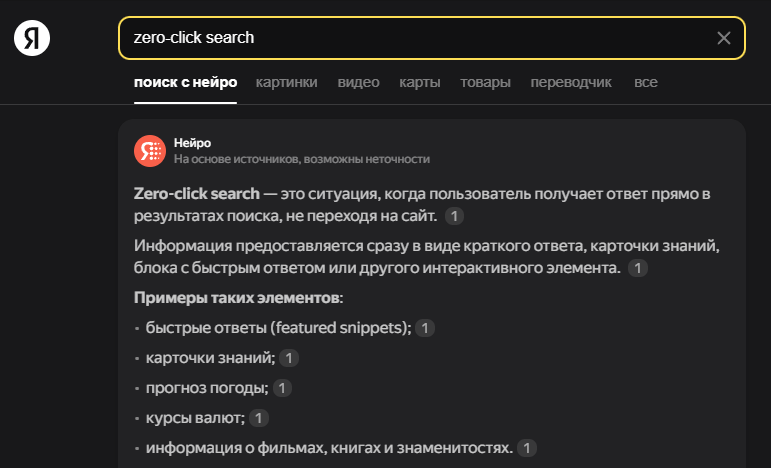Screen dimensions: 771x468
Task: Select the 'поиск с нейро' tab
Action: [185, 82]
